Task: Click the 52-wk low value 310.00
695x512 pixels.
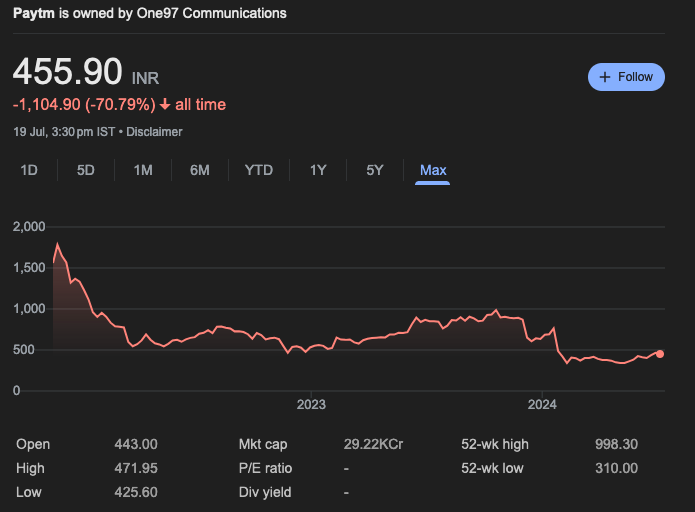Action: (x=616, y=468)
